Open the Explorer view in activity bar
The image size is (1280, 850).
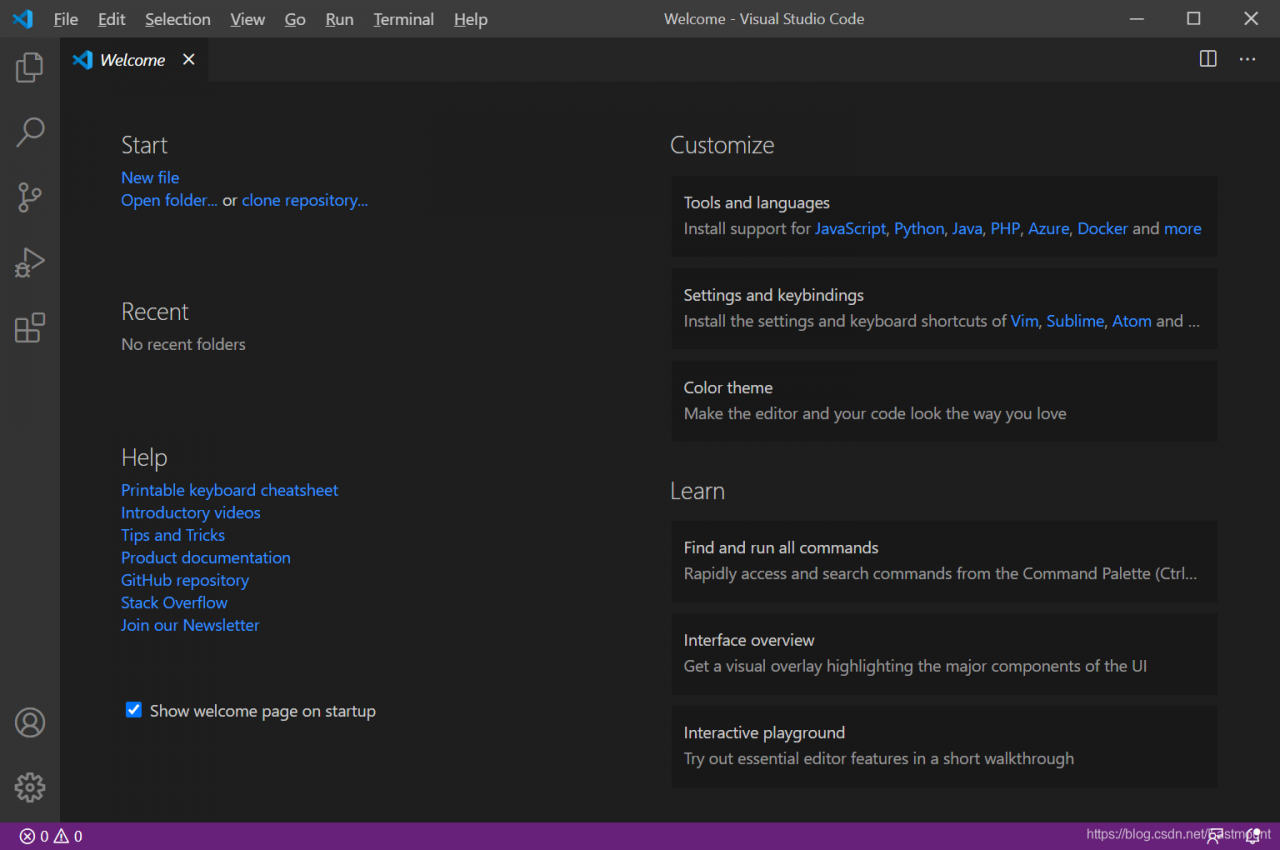30,68
